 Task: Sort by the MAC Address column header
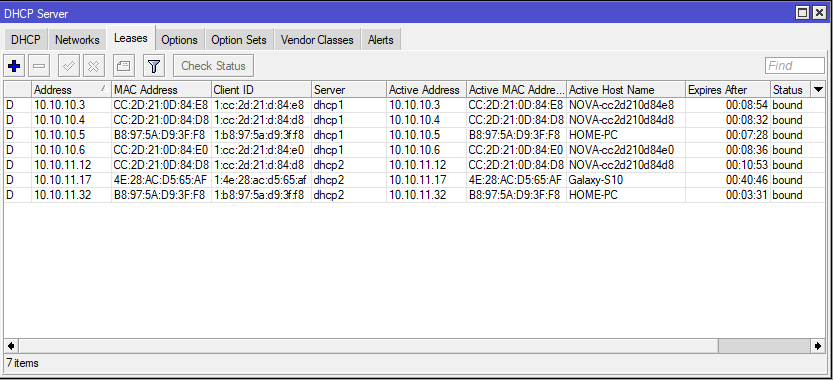pyautogui.click(x=161, y=89)
